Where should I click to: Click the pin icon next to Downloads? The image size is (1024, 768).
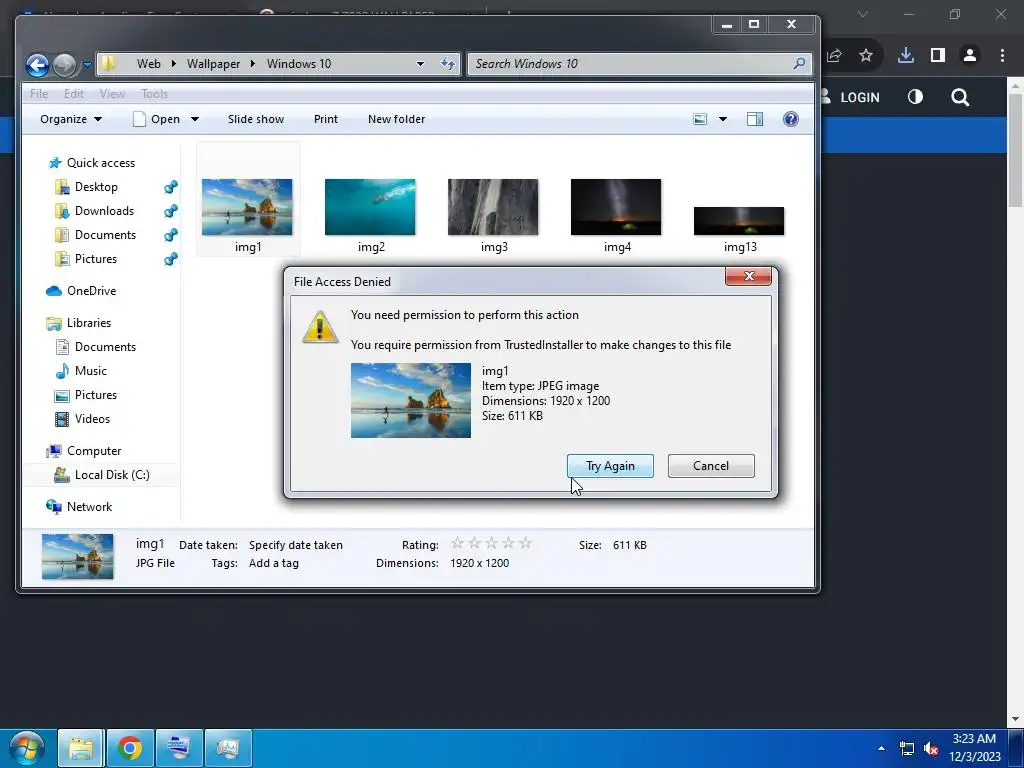(170, 211)
